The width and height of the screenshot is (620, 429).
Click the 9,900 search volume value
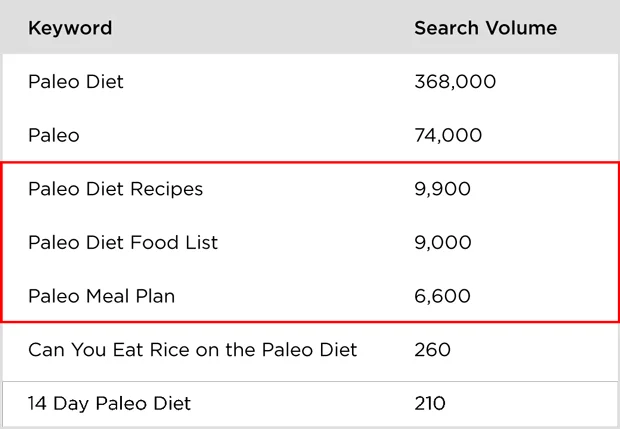click(x=442, y=189)
